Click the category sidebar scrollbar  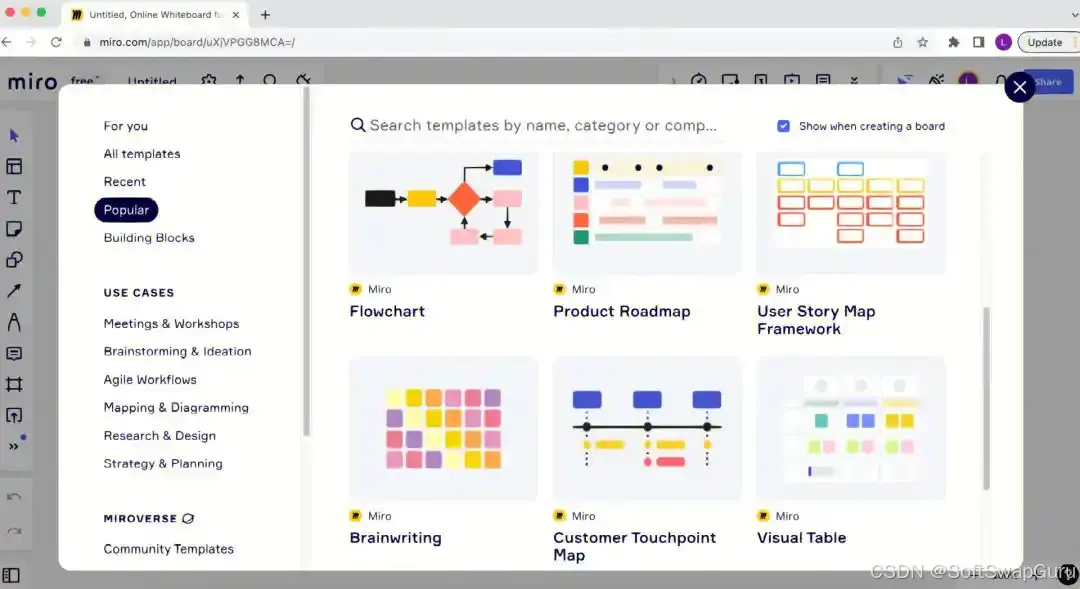tap(305, 262)
